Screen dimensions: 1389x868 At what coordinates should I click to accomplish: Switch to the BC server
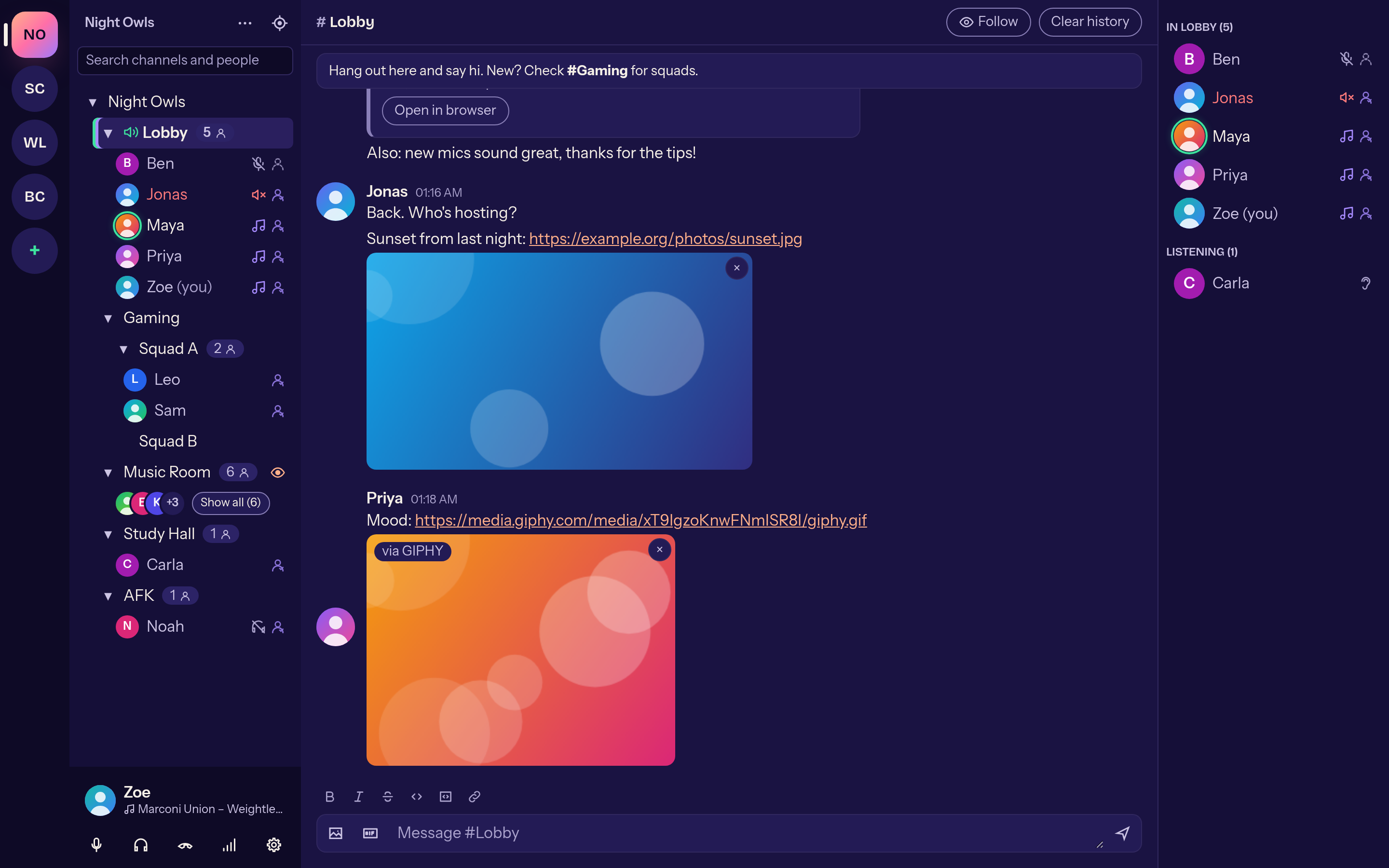click(34, 196)
